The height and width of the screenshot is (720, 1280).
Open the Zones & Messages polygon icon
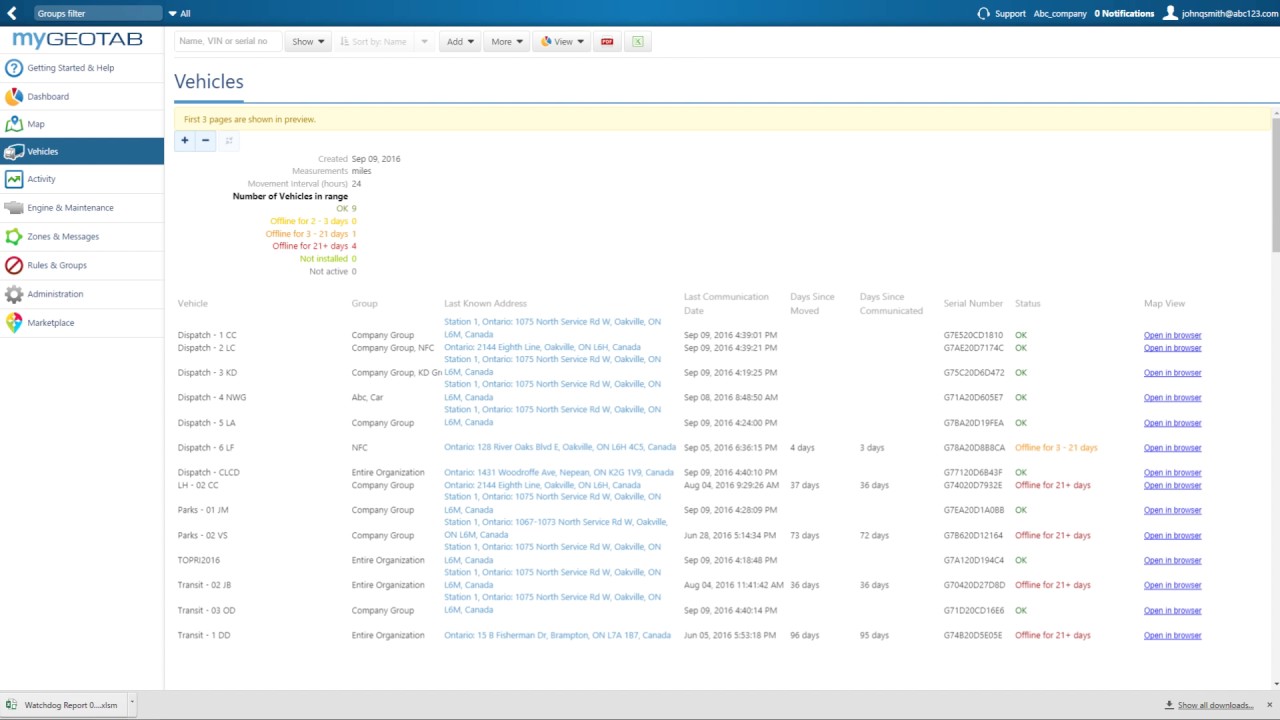13,237
